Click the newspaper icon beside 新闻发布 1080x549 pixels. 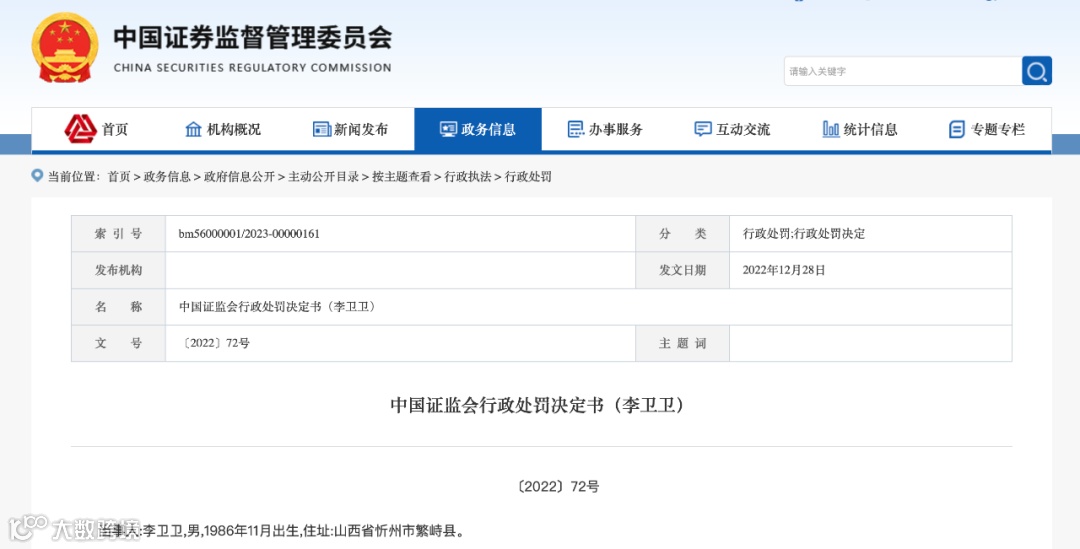tap(322, 129)
